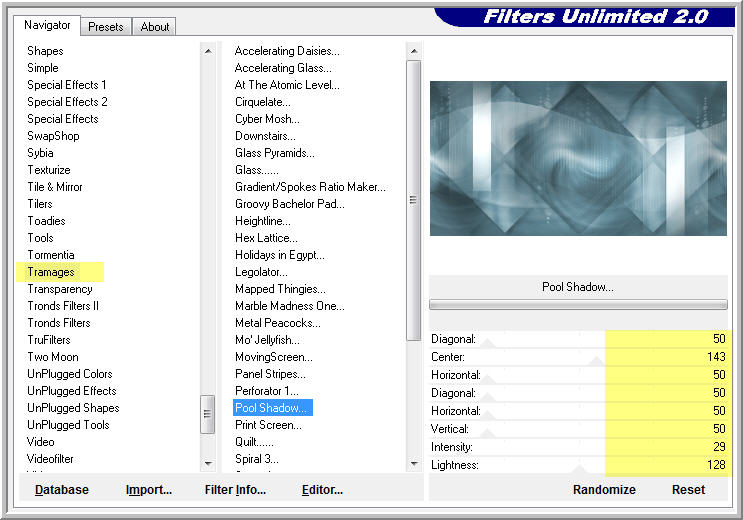The image size is (743, 520).
Task: Select UnPlugged Colors category
Action: (70, 374)
